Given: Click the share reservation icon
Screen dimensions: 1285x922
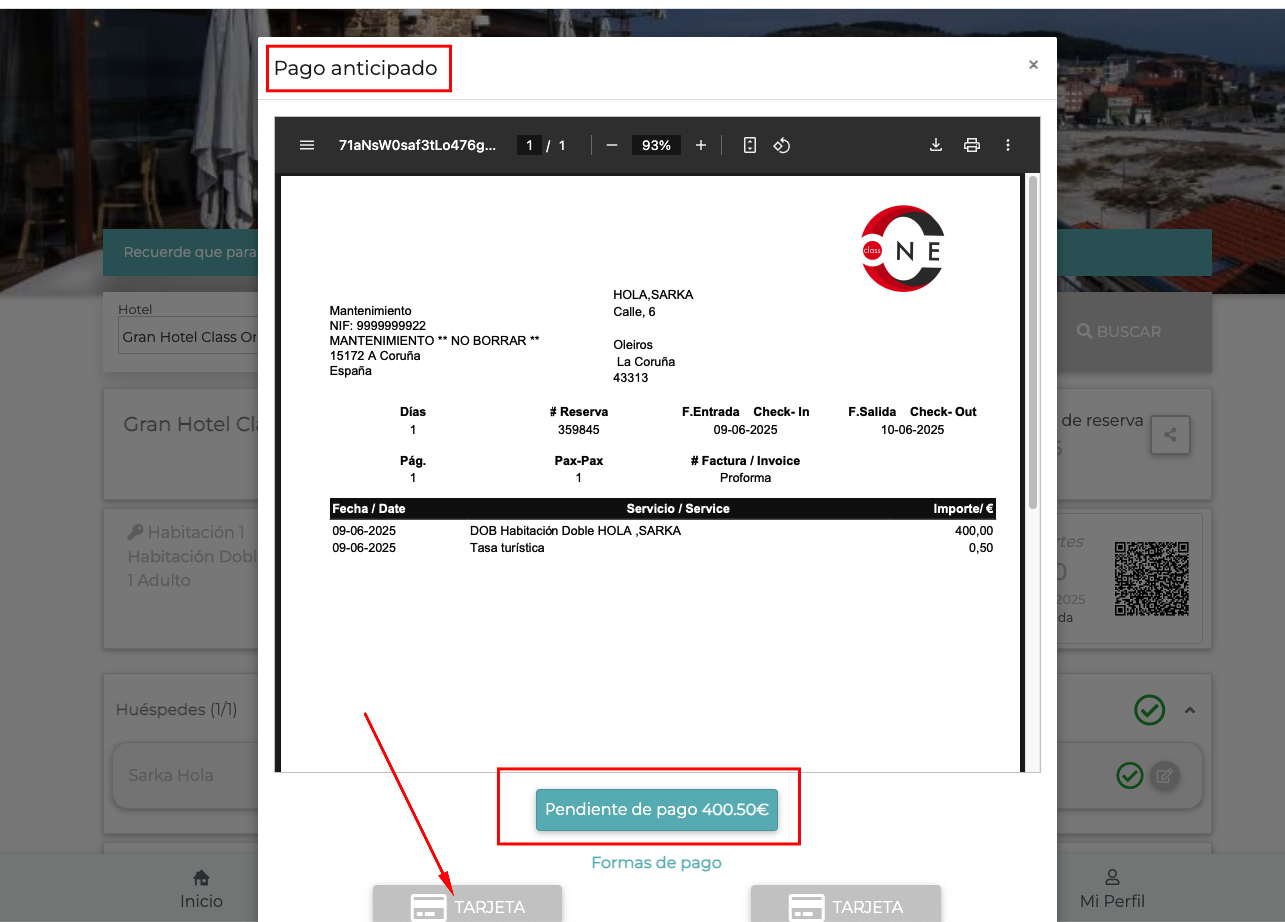Looking at the screenshot, I should (x=1170, y=435).
